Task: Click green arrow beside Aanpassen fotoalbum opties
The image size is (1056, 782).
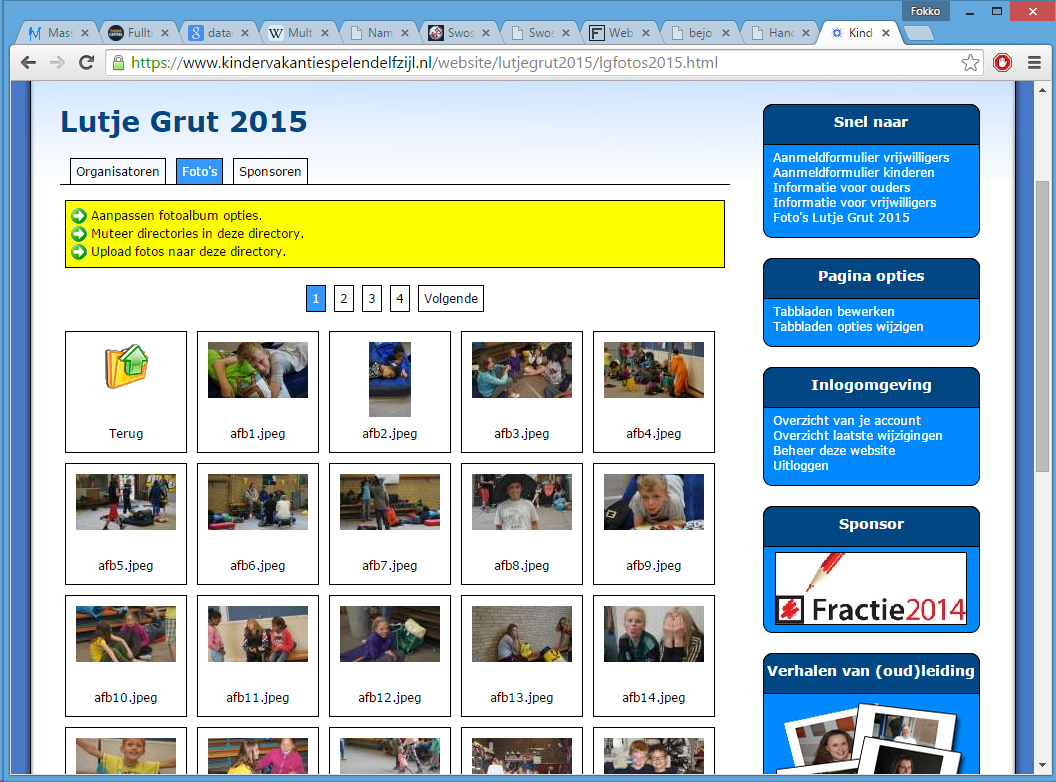Action: tap(79, 215)
